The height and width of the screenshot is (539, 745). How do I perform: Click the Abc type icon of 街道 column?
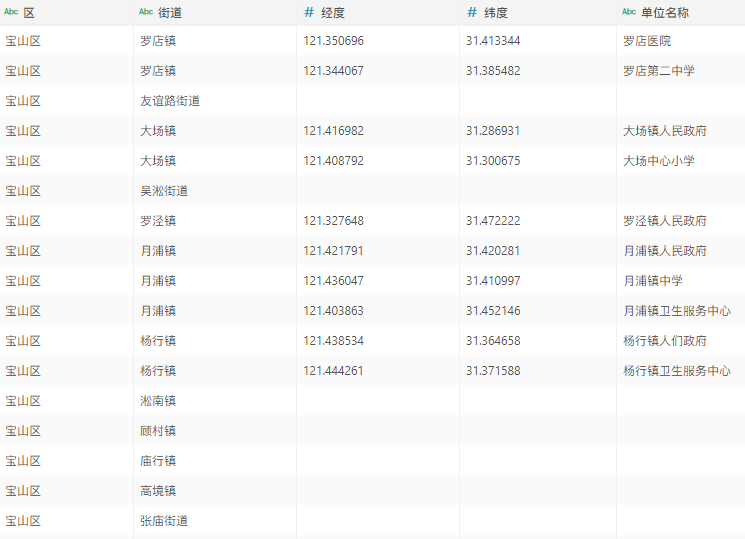[146, 12]
